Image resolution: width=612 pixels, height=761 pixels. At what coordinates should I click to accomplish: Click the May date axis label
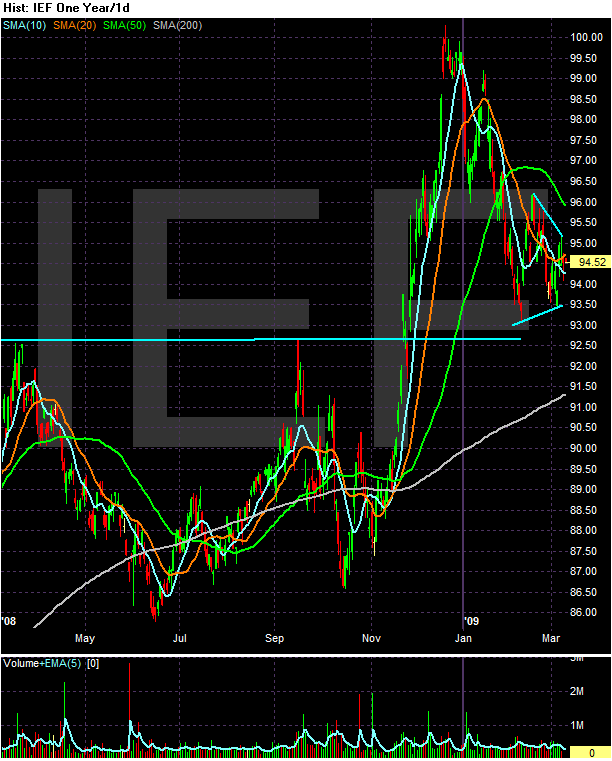click(x=85, y=639)
